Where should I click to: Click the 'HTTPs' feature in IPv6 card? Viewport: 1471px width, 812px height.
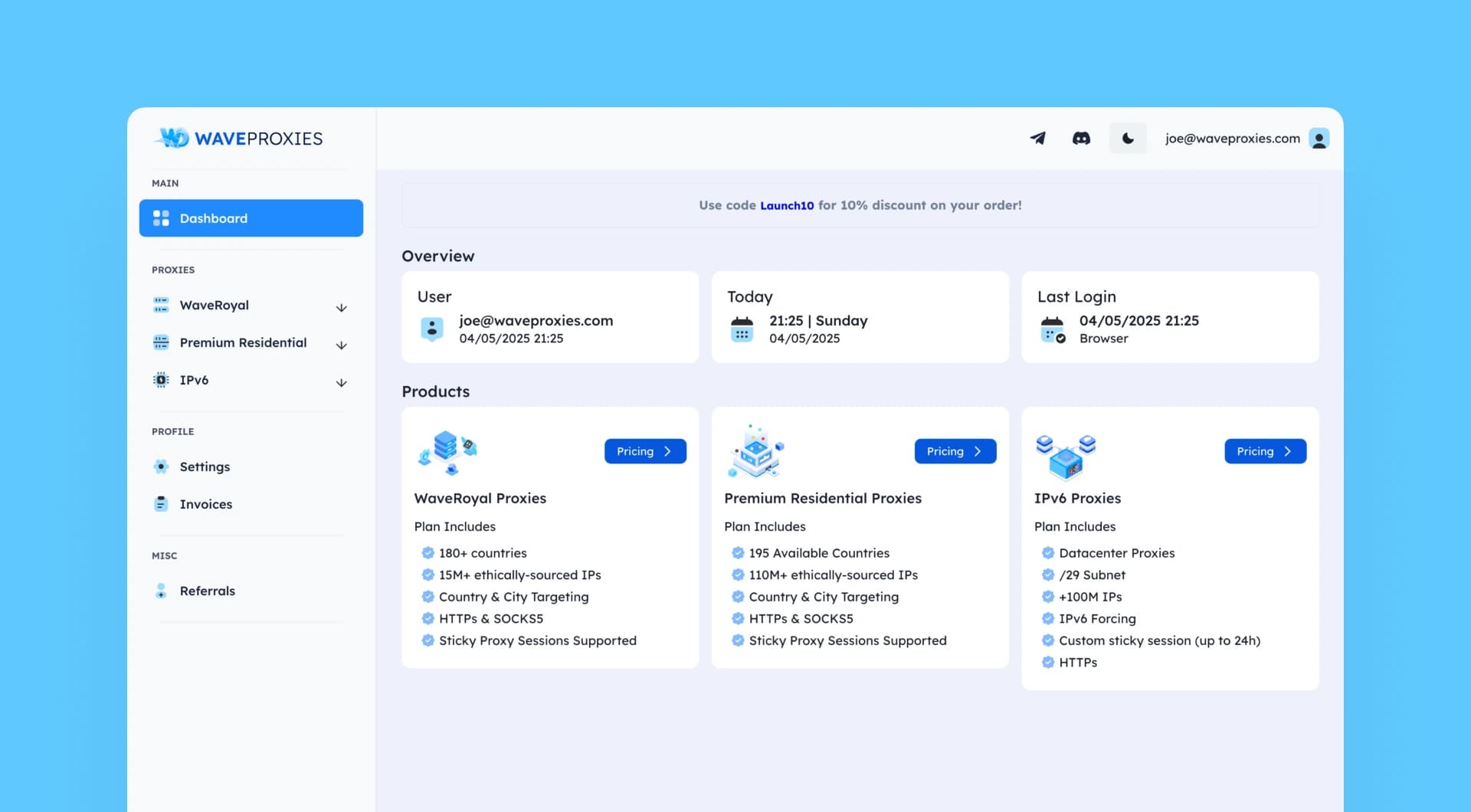[x=1078, y=663]
